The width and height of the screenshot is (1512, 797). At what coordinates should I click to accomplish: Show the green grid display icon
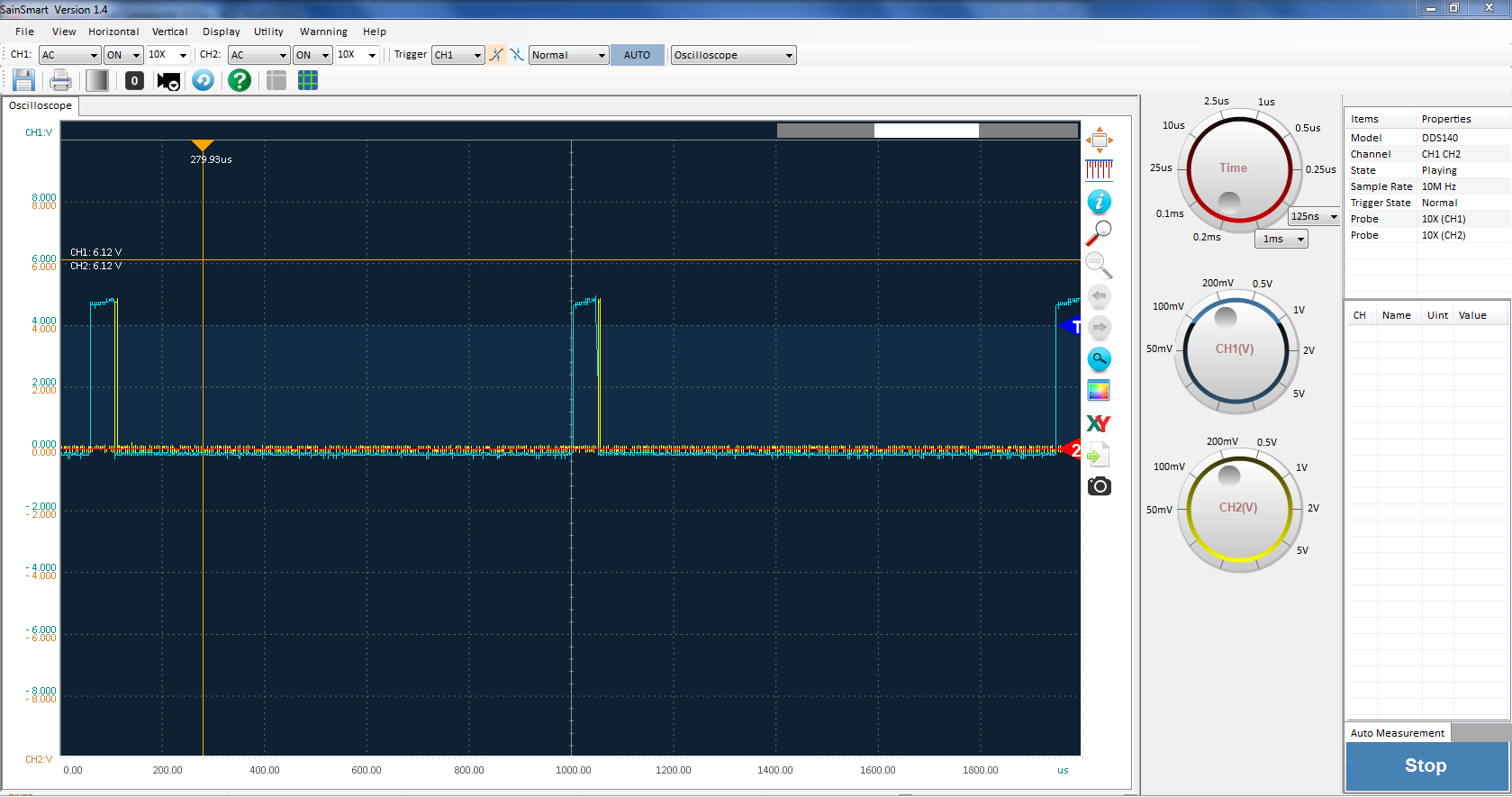pyautogui.click(x=308, y=81)
